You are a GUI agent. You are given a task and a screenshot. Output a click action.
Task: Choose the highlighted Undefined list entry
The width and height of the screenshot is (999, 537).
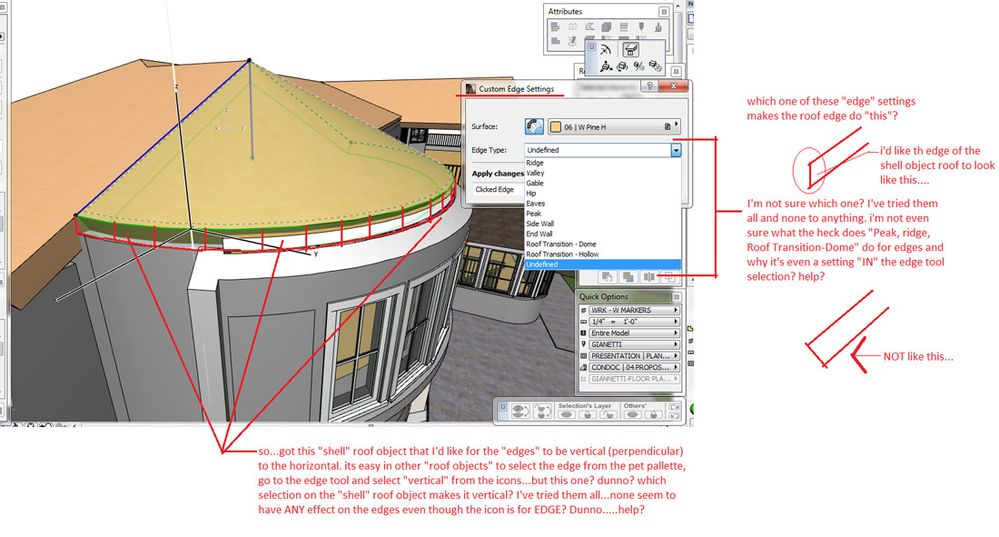(x=602, y=264)
